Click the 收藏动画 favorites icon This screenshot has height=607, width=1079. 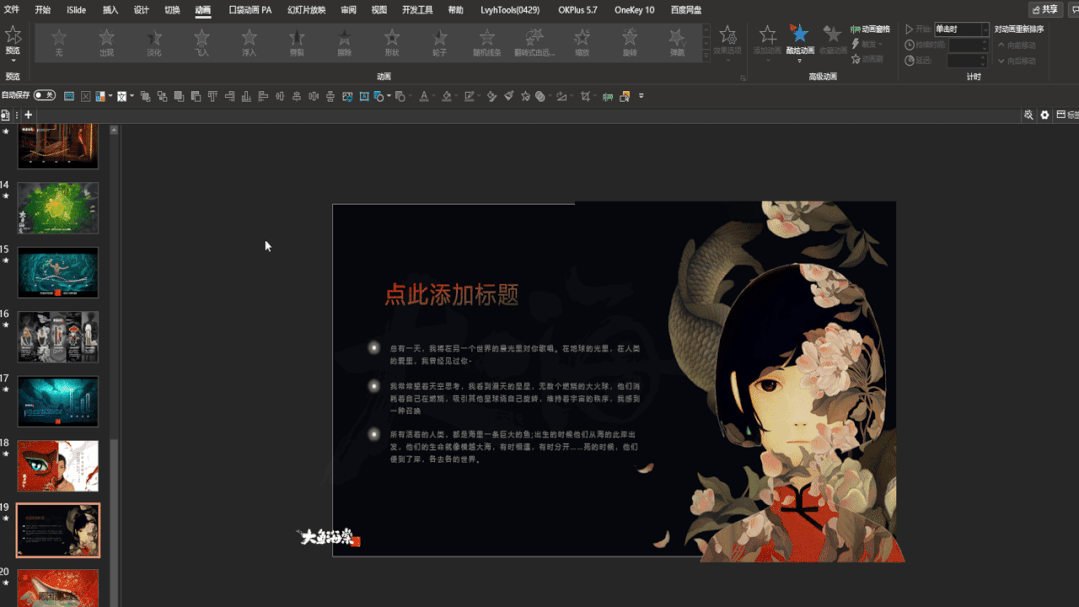833,40
